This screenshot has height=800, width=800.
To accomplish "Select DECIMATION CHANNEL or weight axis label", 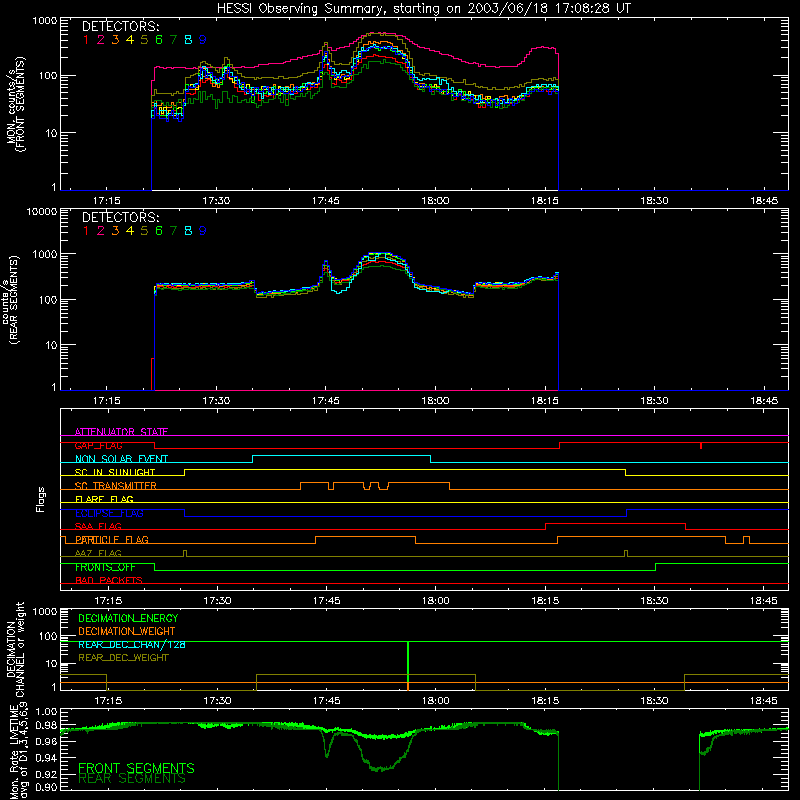I will pos(15,649).
